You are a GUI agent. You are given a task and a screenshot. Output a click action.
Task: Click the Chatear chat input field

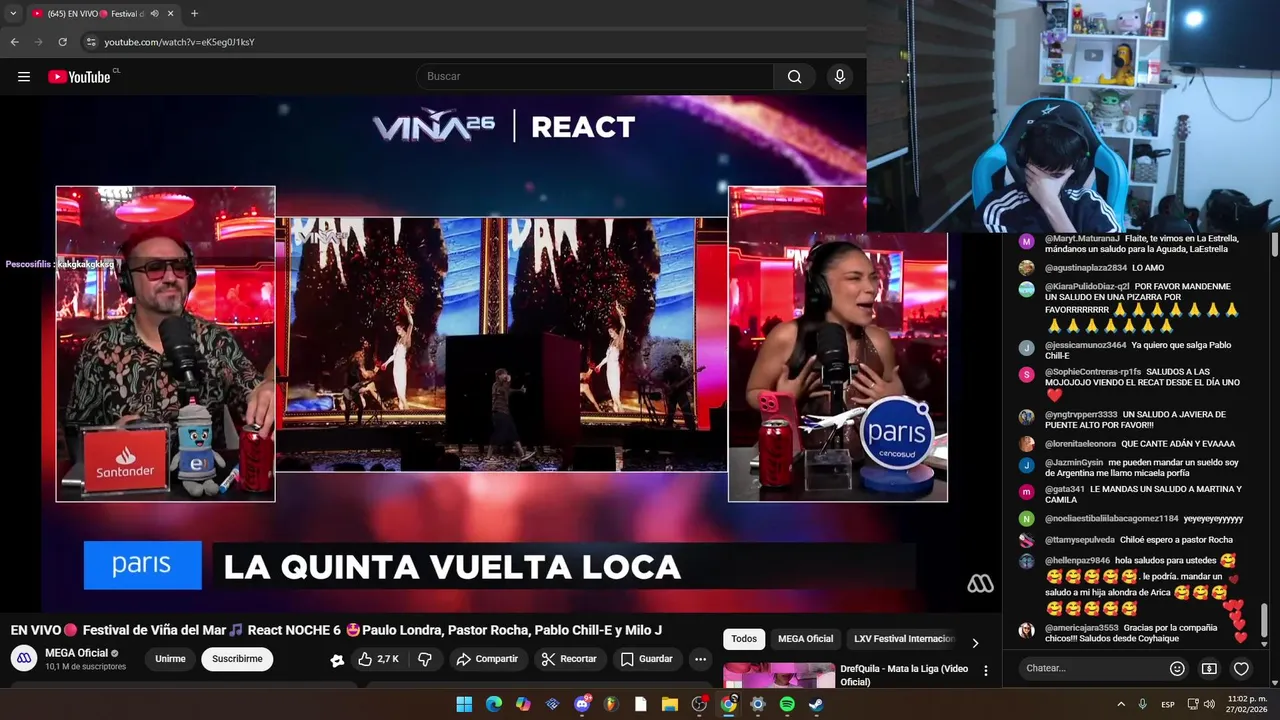[1092, 668]
